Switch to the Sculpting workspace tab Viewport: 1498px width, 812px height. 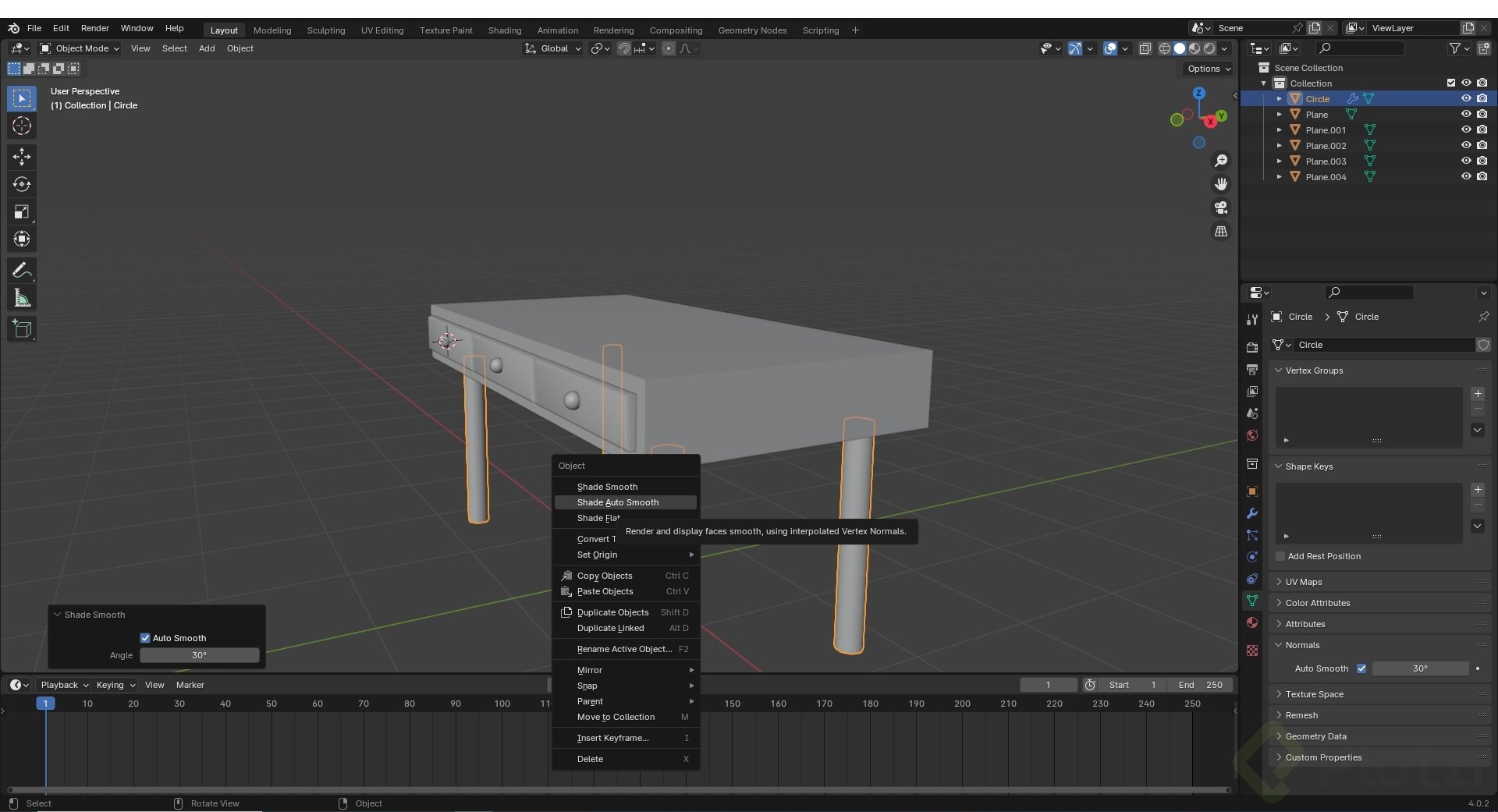(x=325, y=30)
